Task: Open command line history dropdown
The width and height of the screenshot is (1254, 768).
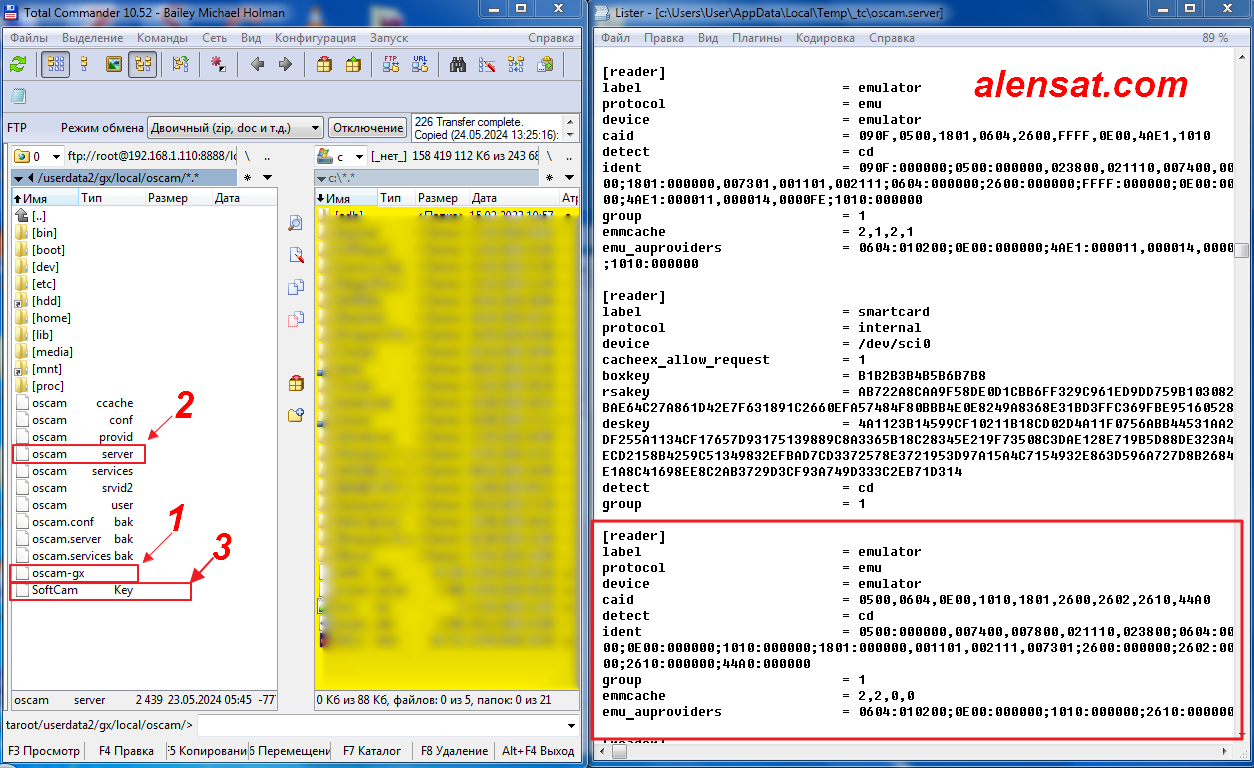Action: pos(572,725)
